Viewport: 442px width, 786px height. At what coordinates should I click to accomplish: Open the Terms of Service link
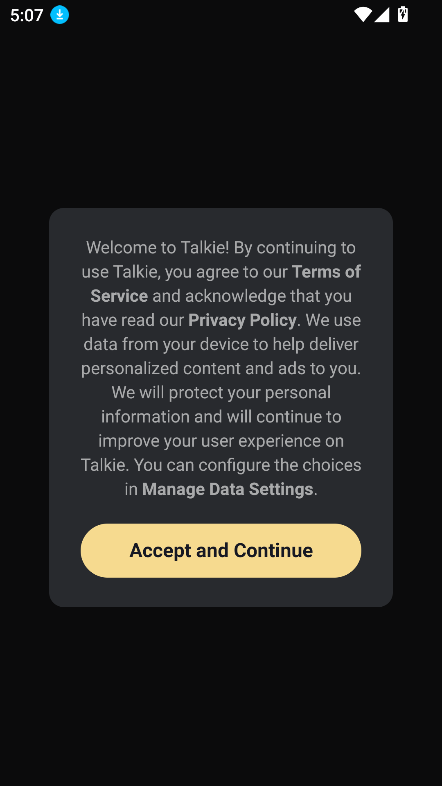point(226,284)
